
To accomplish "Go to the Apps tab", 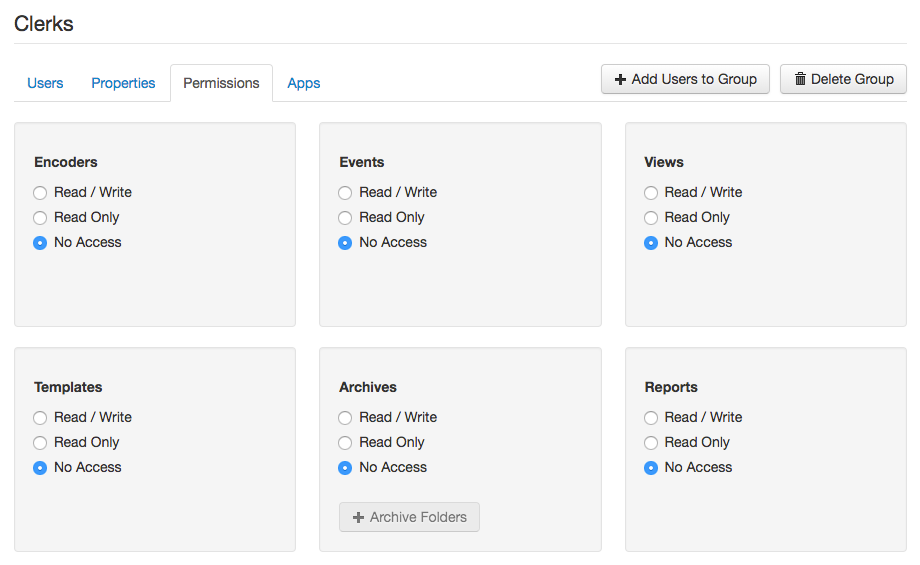I will [303, 83].
